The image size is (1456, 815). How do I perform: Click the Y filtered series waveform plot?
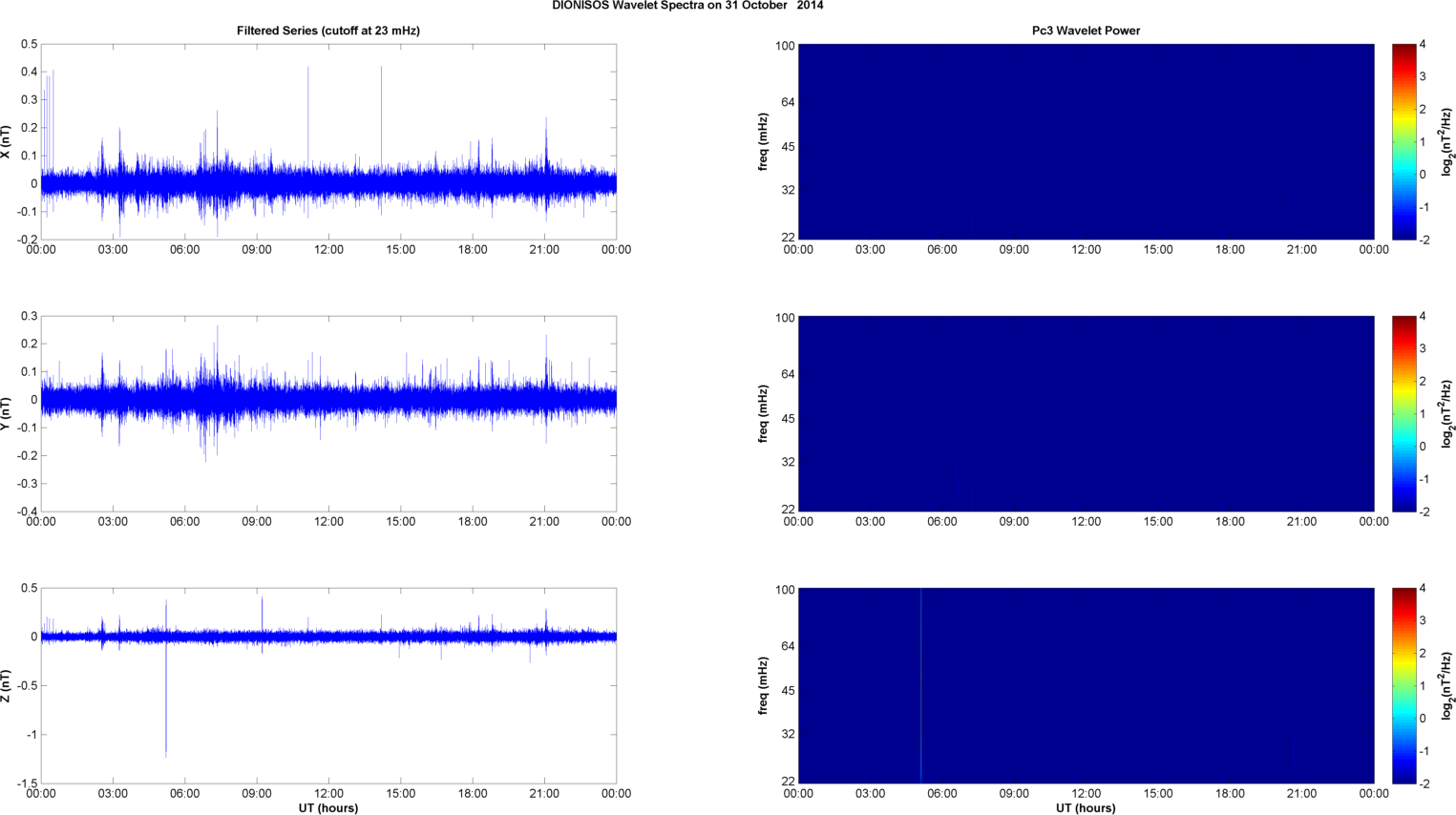point(328,414)
